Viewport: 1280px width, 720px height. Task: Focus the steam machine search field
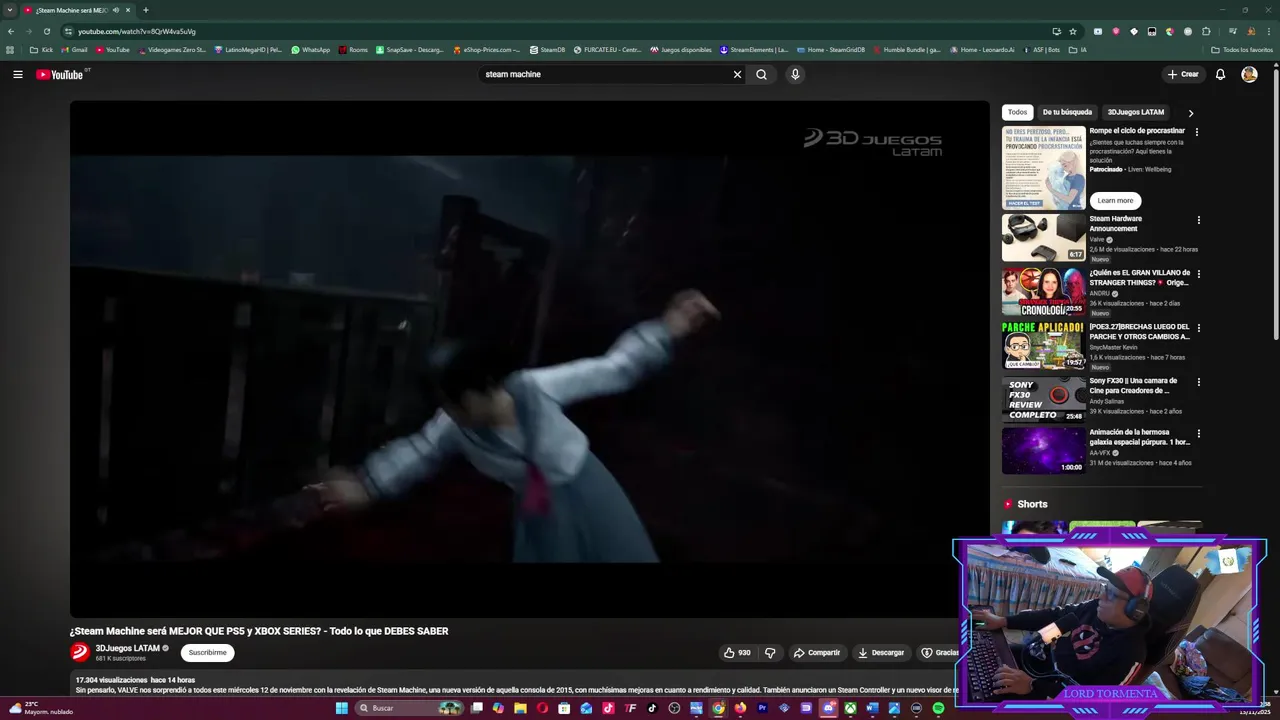tap(605, 74)
